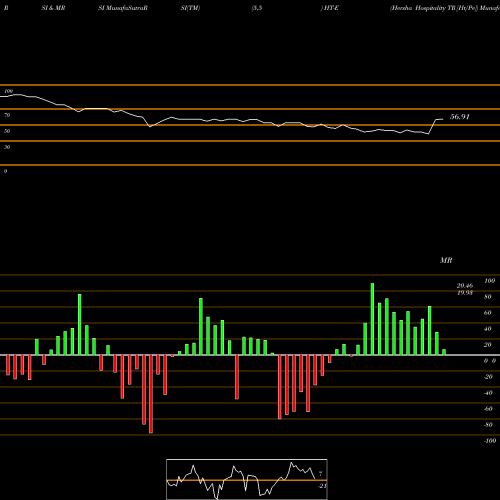Click the RSI axis label 100
This screenshot has width=500, height=500.
pyautogui.click(x=8, y=91)
